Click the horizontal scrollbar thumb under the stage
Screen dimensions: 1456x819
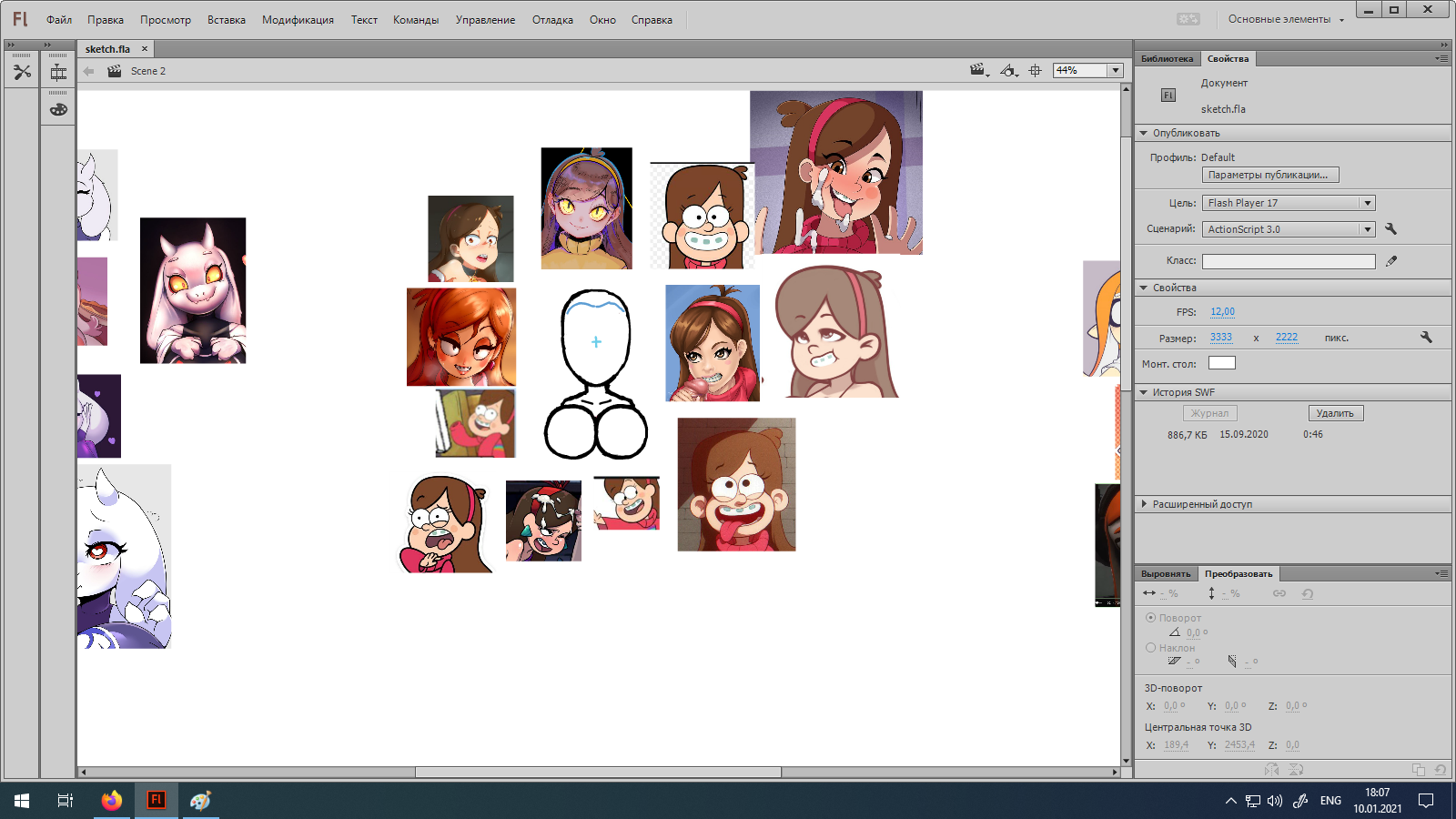pos(598,772)
